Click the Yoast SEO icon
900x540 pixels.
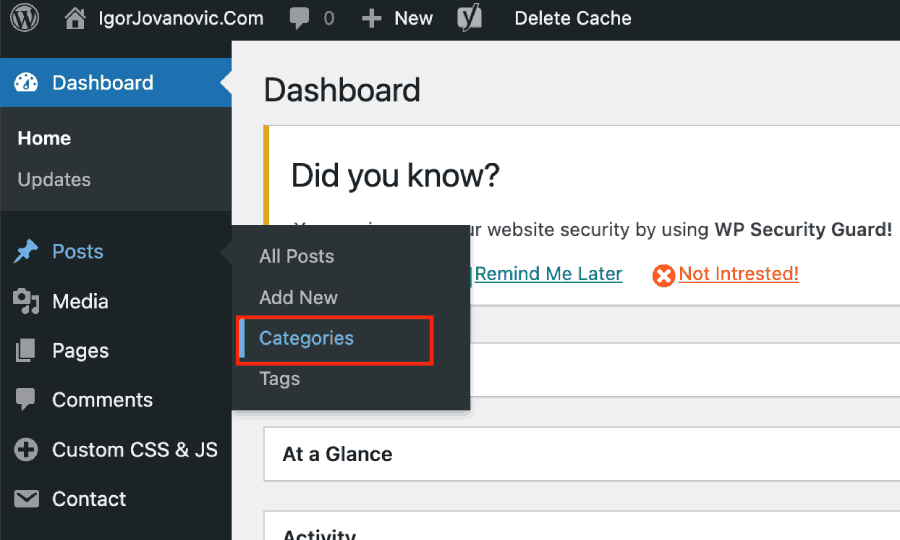(x=470, y=18)
